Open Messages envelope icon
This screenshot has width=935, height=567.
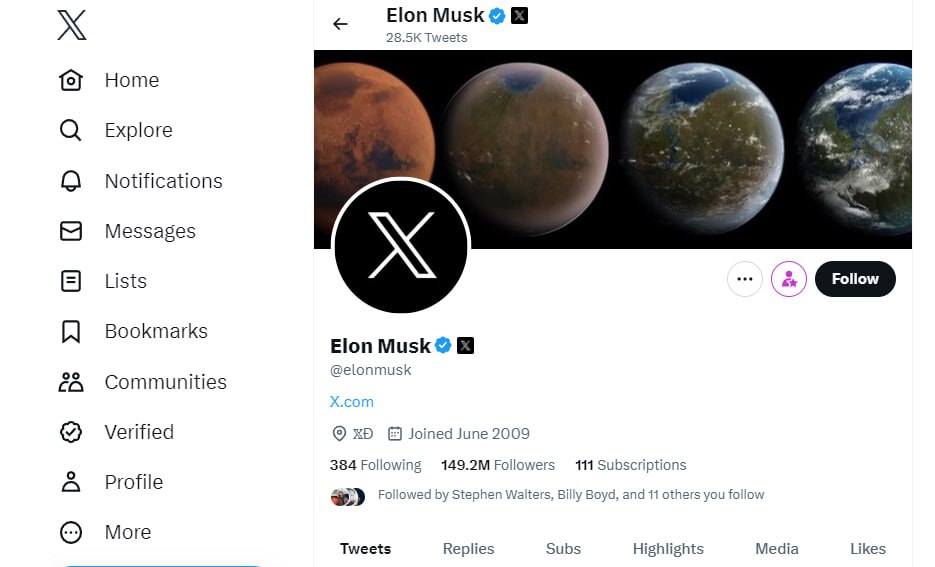(71, 231)
